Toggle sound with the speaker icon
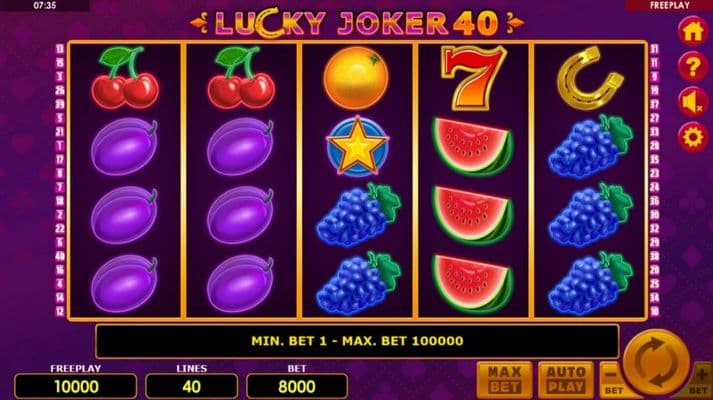 (693, 102)
